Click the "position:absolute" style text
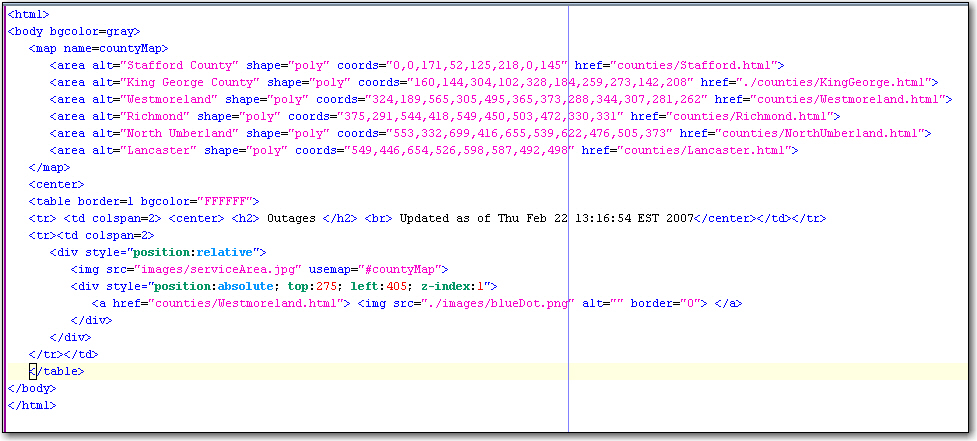 point(215,287)
